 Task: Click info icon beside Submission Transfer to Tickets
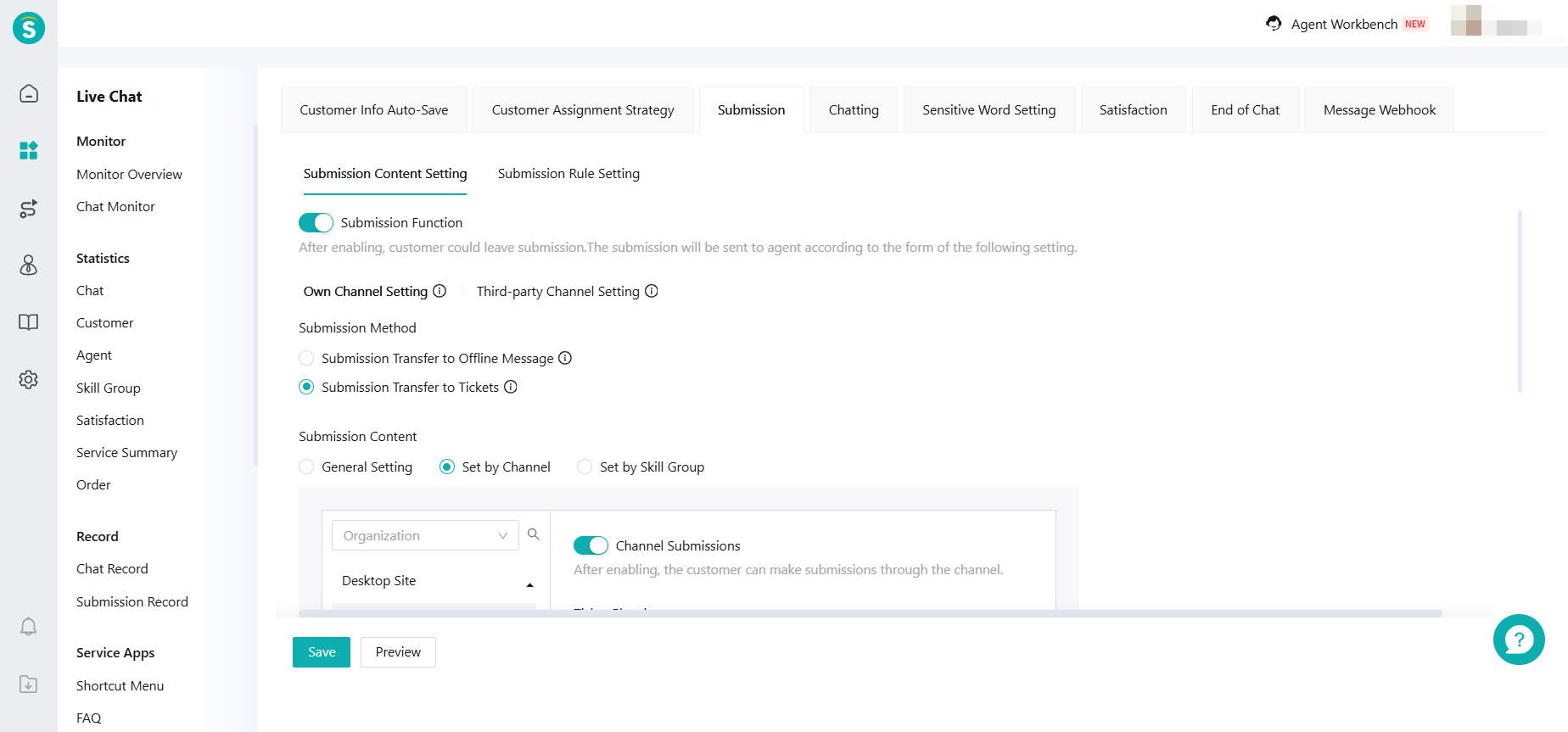[511, 387]
